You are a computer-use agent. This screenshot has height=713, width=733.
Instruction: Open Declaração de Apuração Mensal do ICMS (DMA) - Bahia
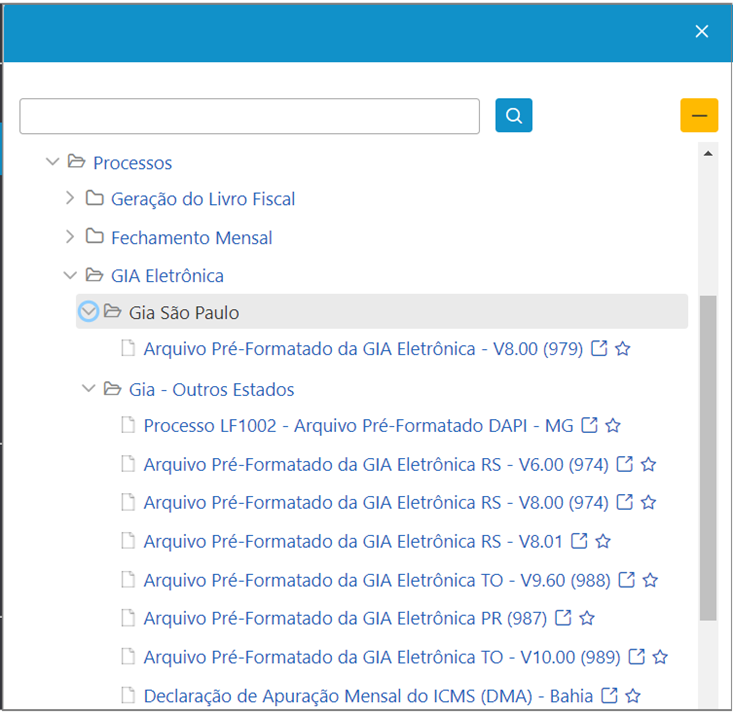coord(368,696)
